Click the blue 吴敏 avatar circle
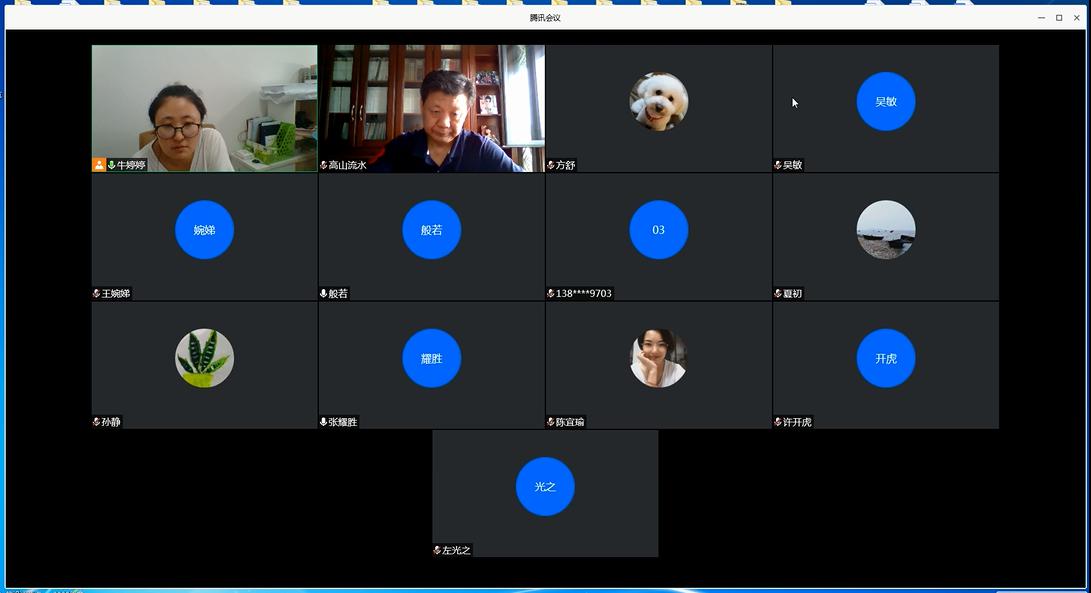1091x593 pixels. pyautogui.click(x=885, y=101)
